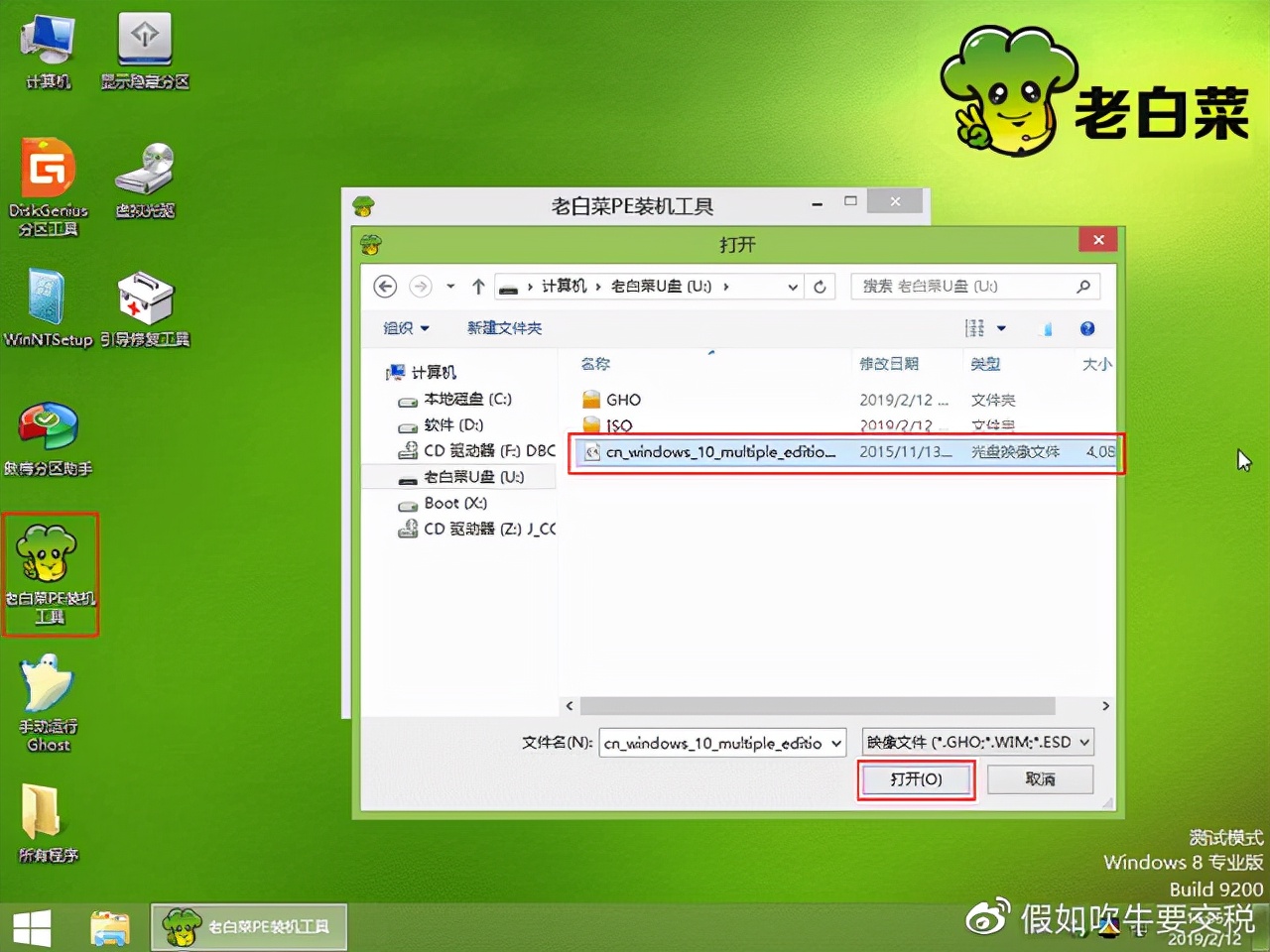Toggle the preview pane in the dialog
The image size is (1270, 952).
pyautogui.click(x=1045, y=327)
